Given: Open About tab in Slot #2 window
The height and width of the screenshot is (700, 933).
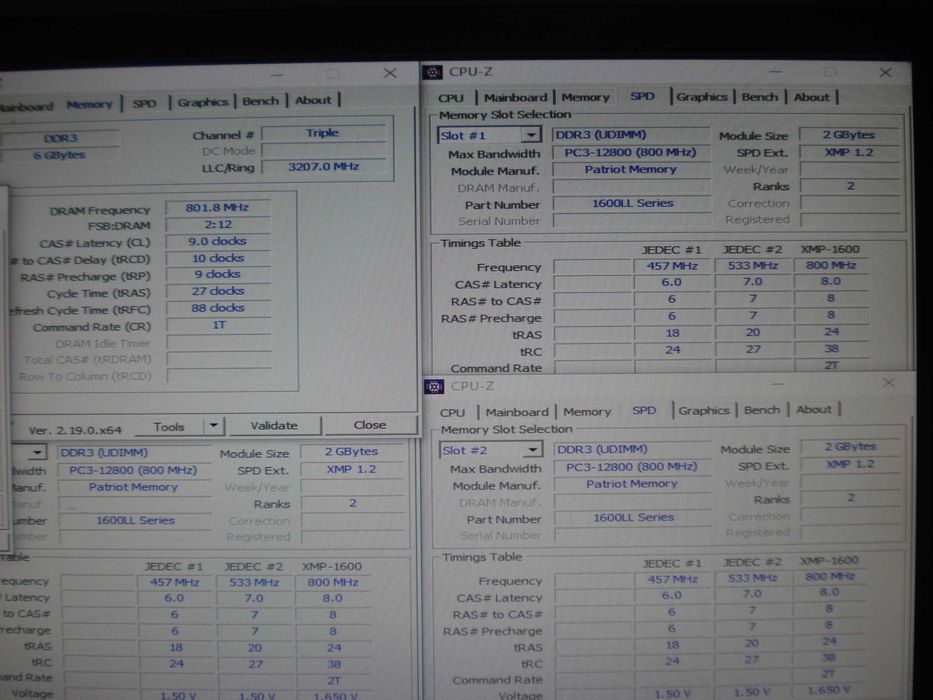Looking at the screenshot, I should click(813, 410).
